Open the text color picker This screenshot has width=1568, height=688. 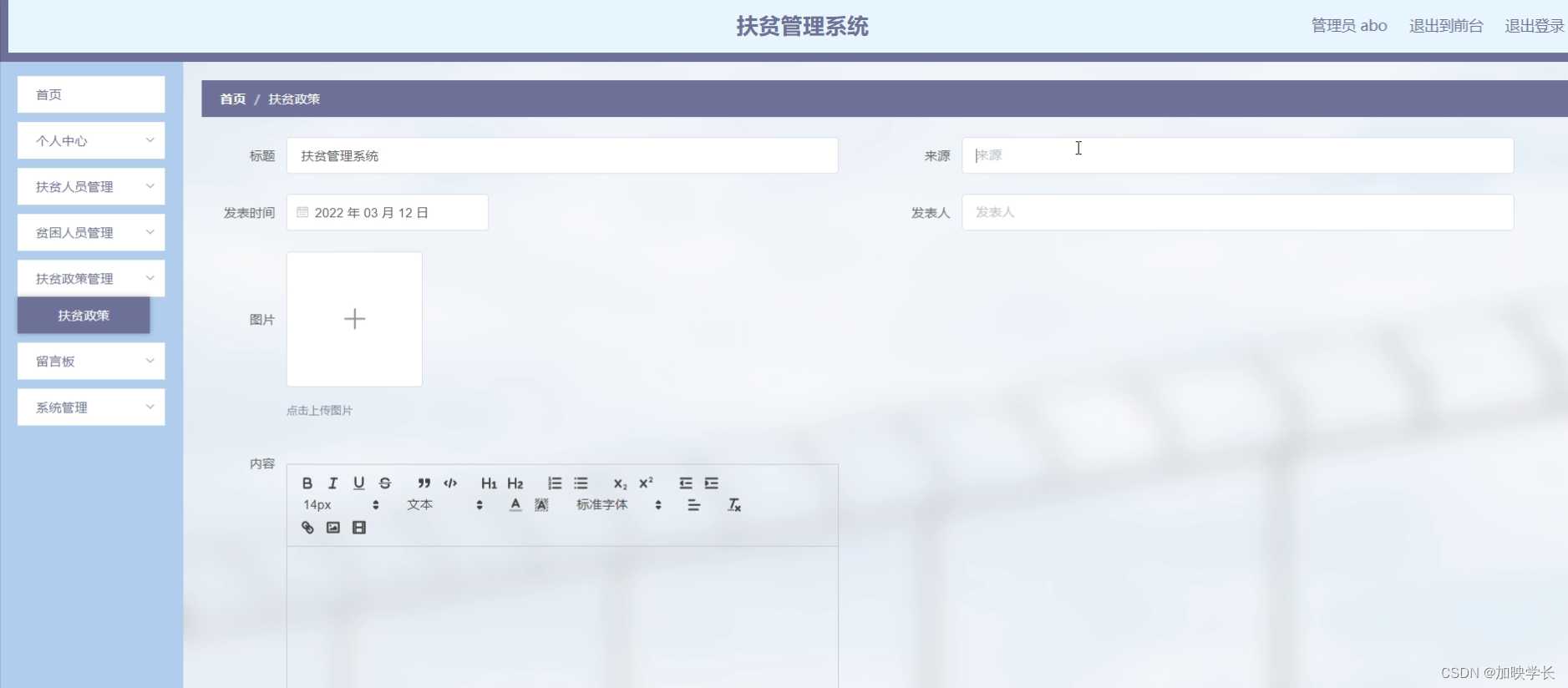[515, 505]
